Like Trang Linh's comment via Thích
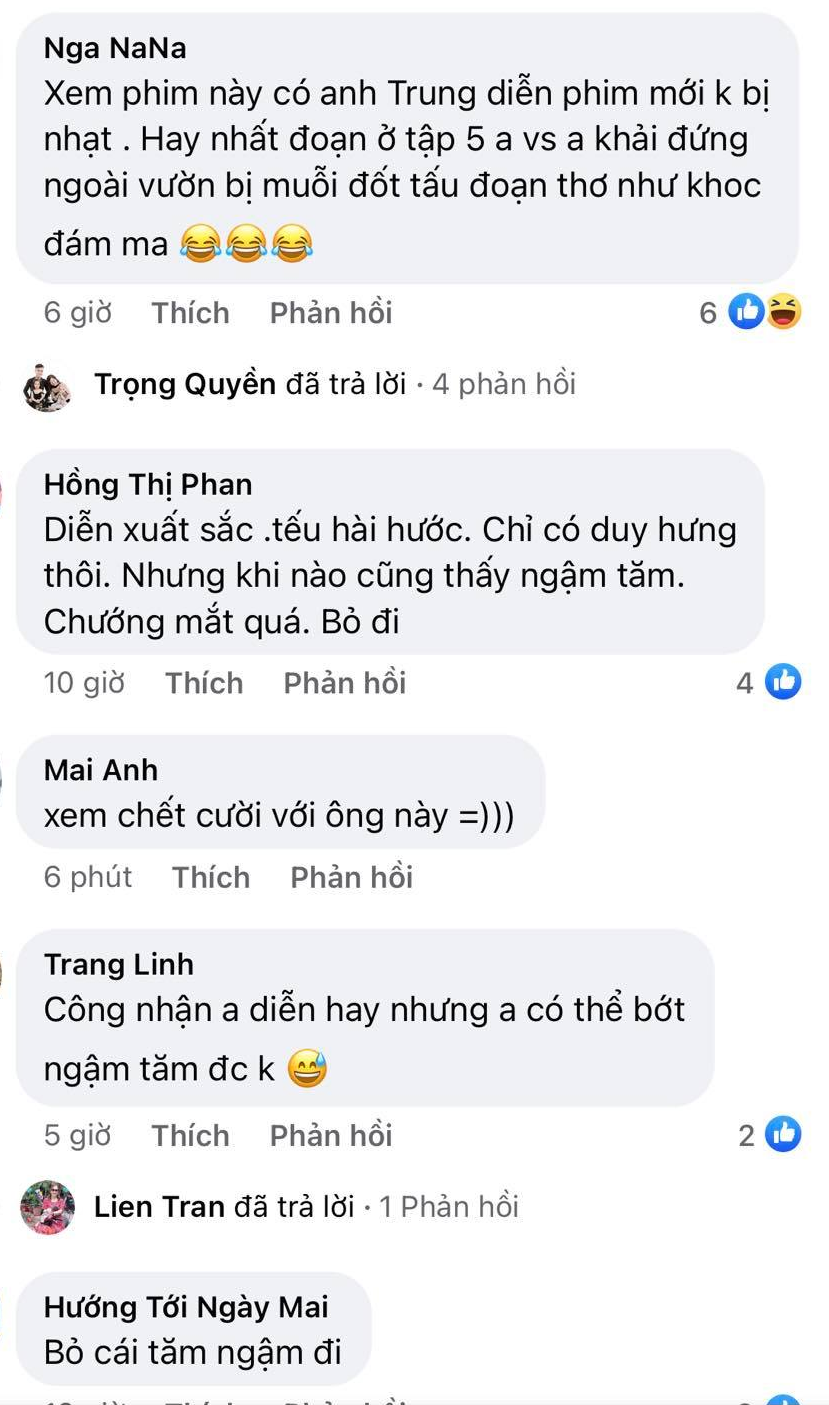 (x=191, y=1135)
